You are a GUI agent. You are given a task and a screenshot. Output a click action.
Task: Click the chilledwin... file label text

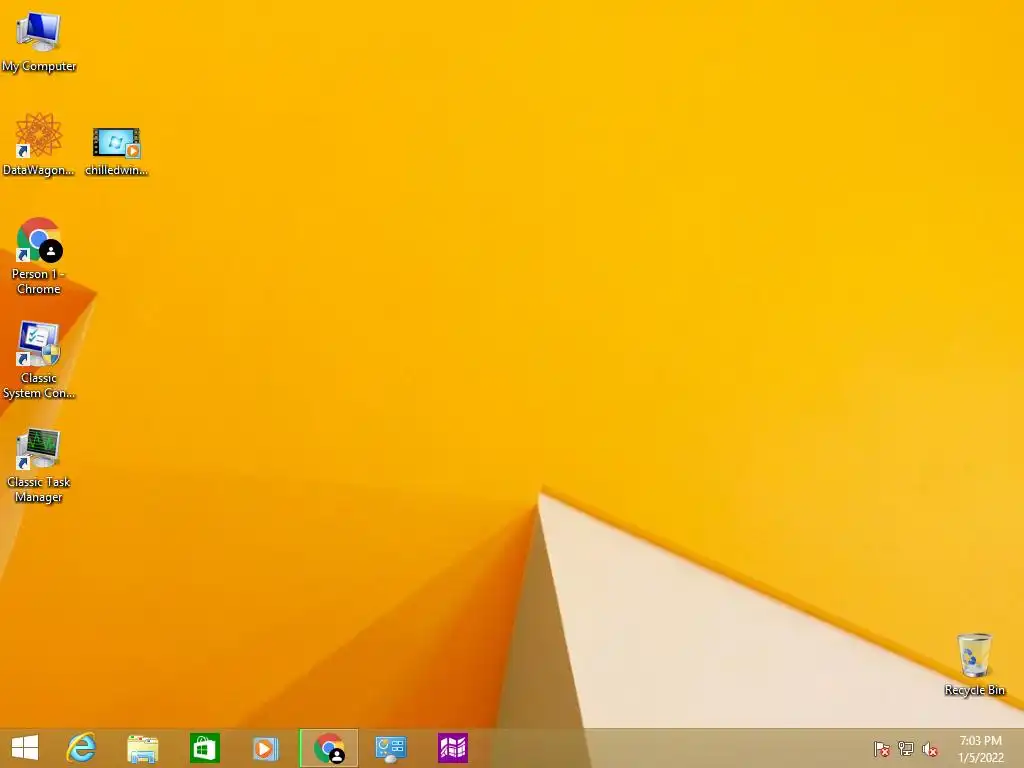click(116, 170)
